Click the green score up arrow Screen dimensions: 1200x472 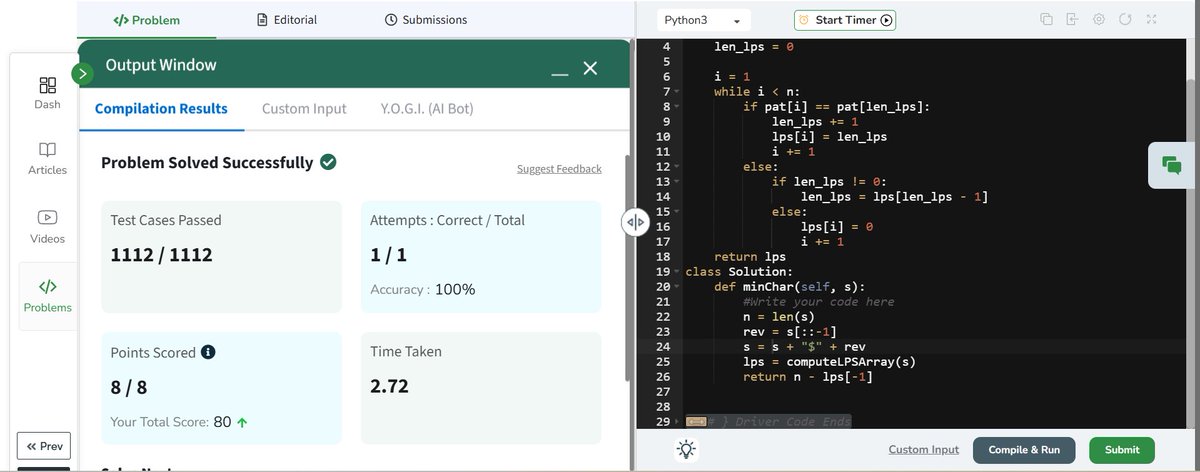point(242,422)
